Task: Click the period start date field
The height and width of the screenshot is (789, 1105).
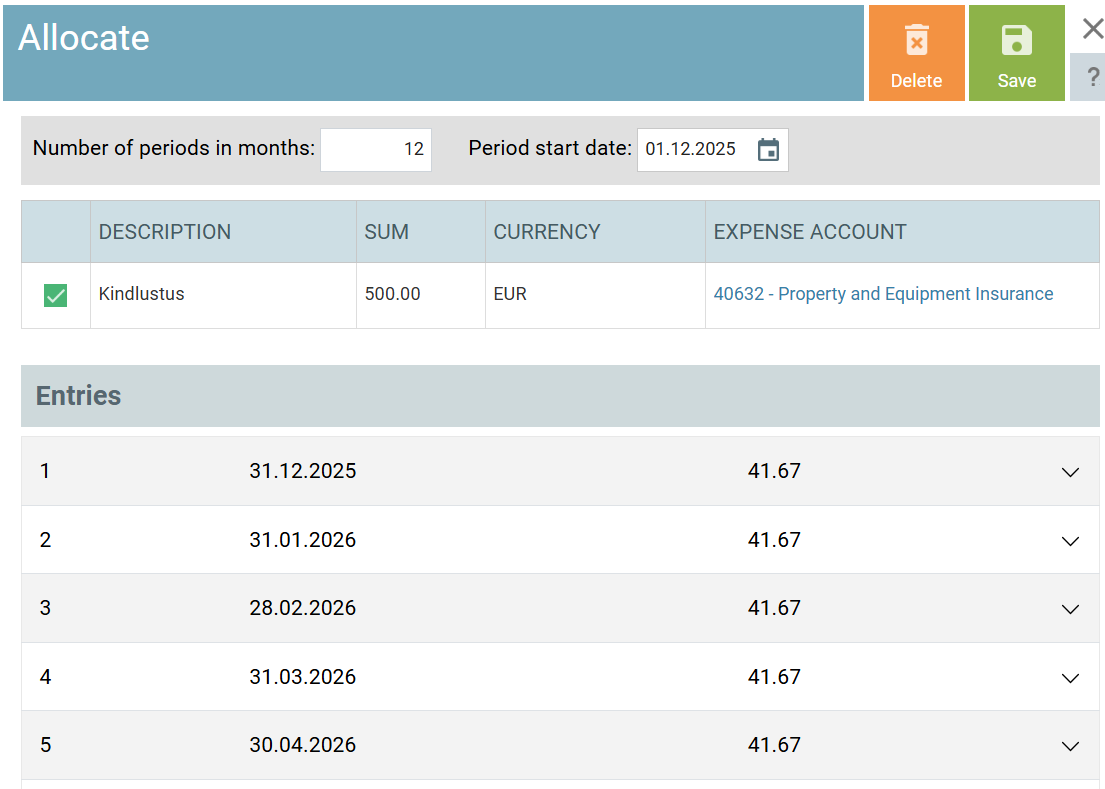Action: [694, 150]
